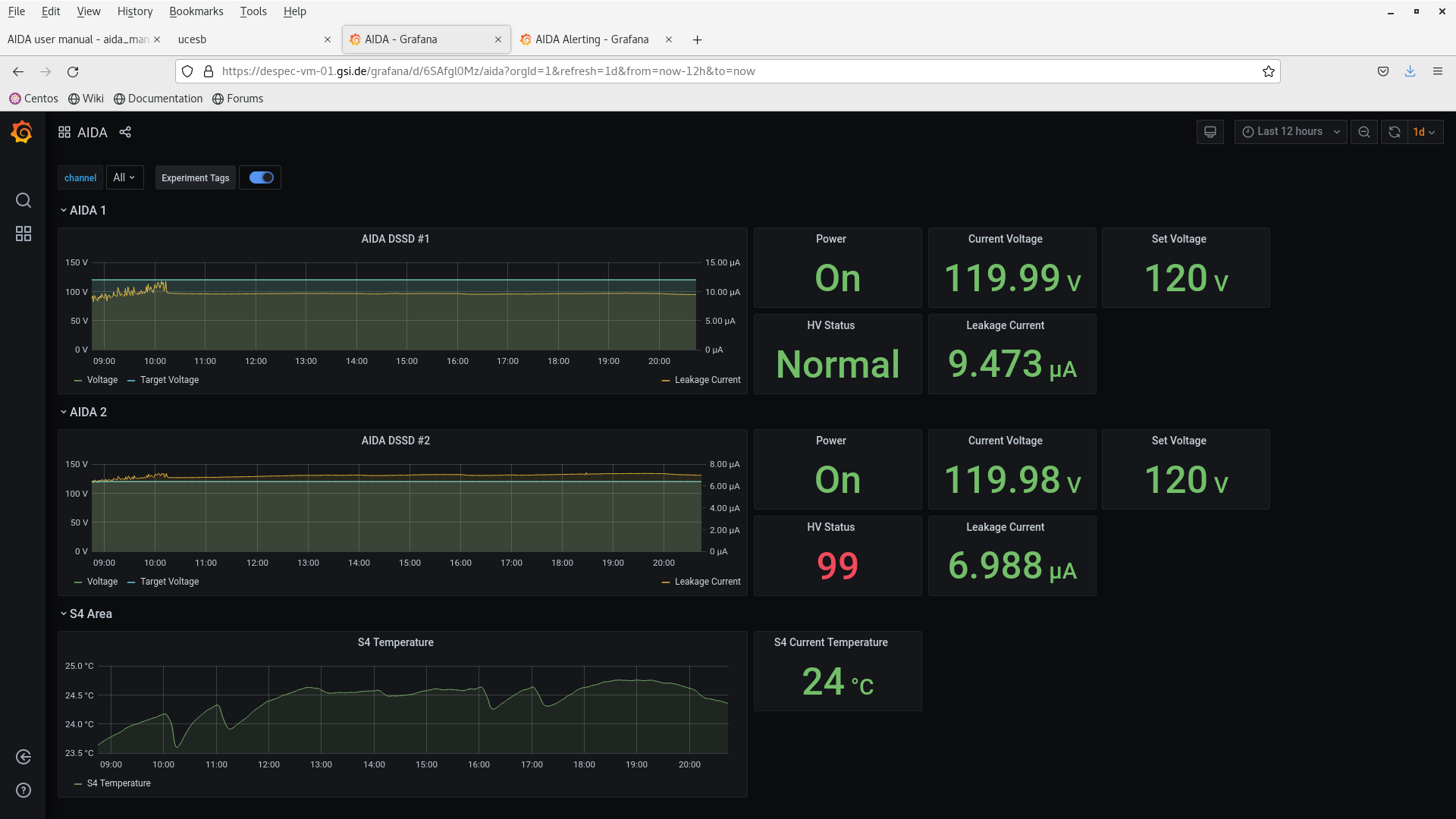Open the Wiki bookmark
This screenshot has width=1456, height=819.
(86, 99)
